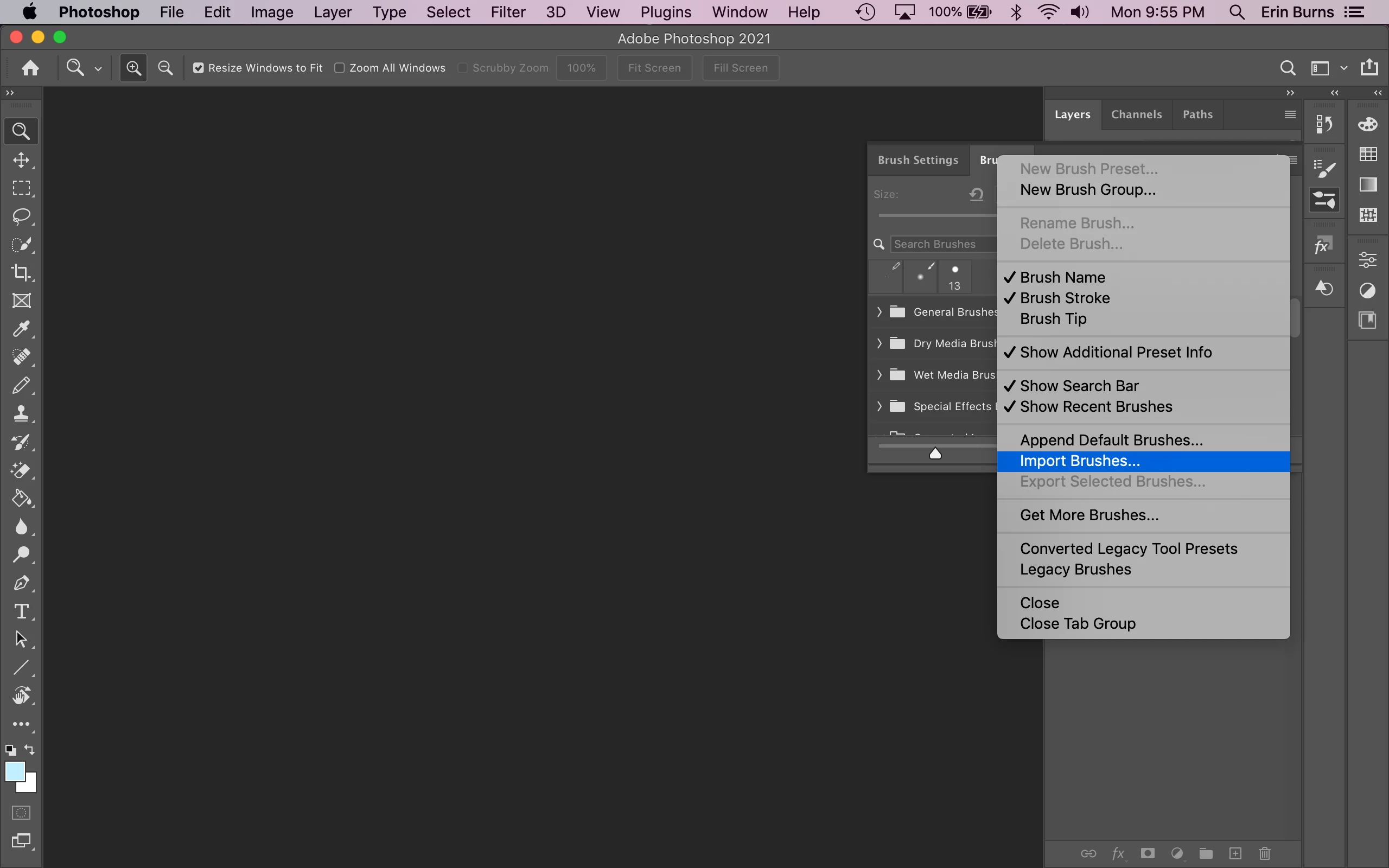
Task: Choose Import Brushes from the menu
Action: point(1080,461)
